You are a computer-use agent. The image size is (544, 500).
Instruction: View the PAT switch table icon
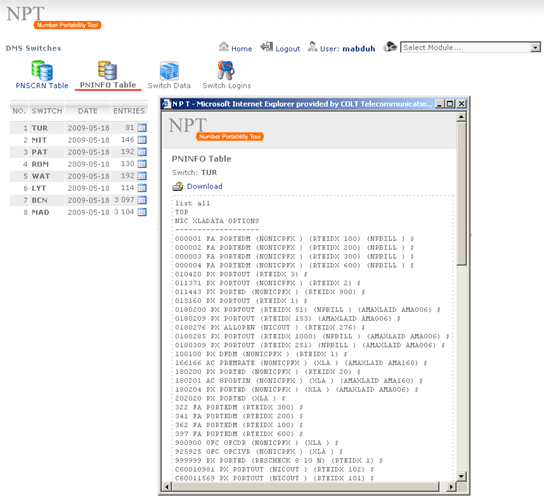coord(142,152)
